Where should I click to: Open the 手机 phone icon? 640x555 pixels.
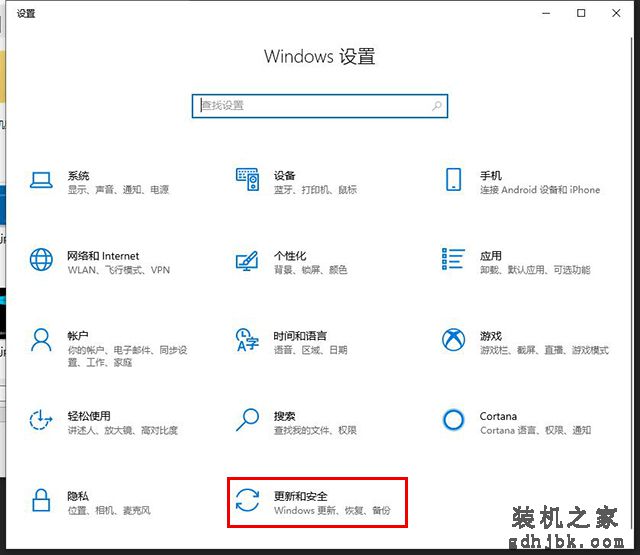click(453, 180)
